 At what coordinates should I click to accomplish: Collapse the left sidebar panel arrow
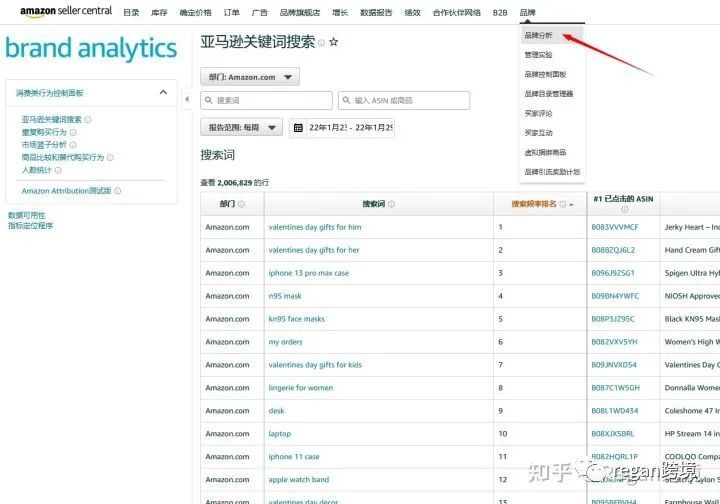[x=187, y=99]
